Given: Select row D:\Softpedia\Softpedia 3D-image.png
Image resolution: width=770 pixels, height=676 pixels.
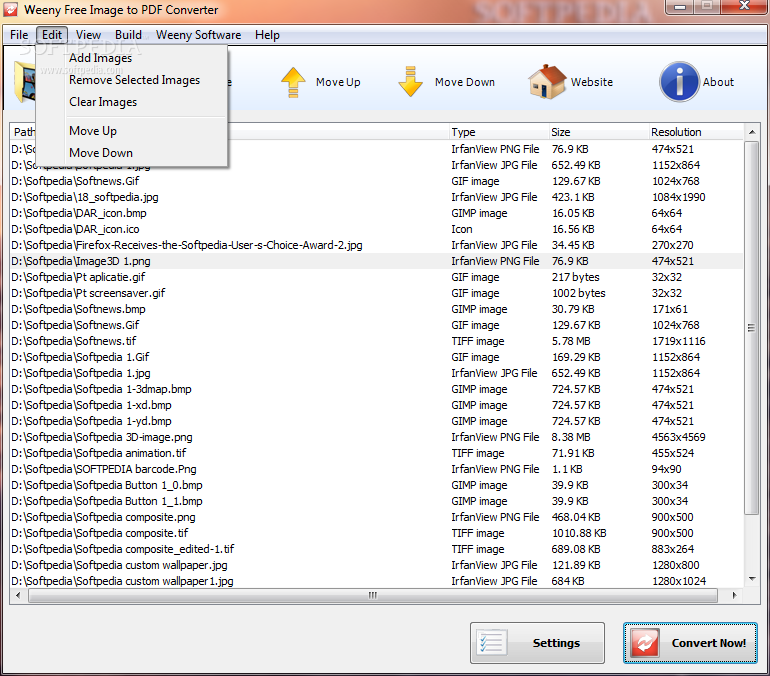Looking at the screenshot, I should [x=377, y=437].
